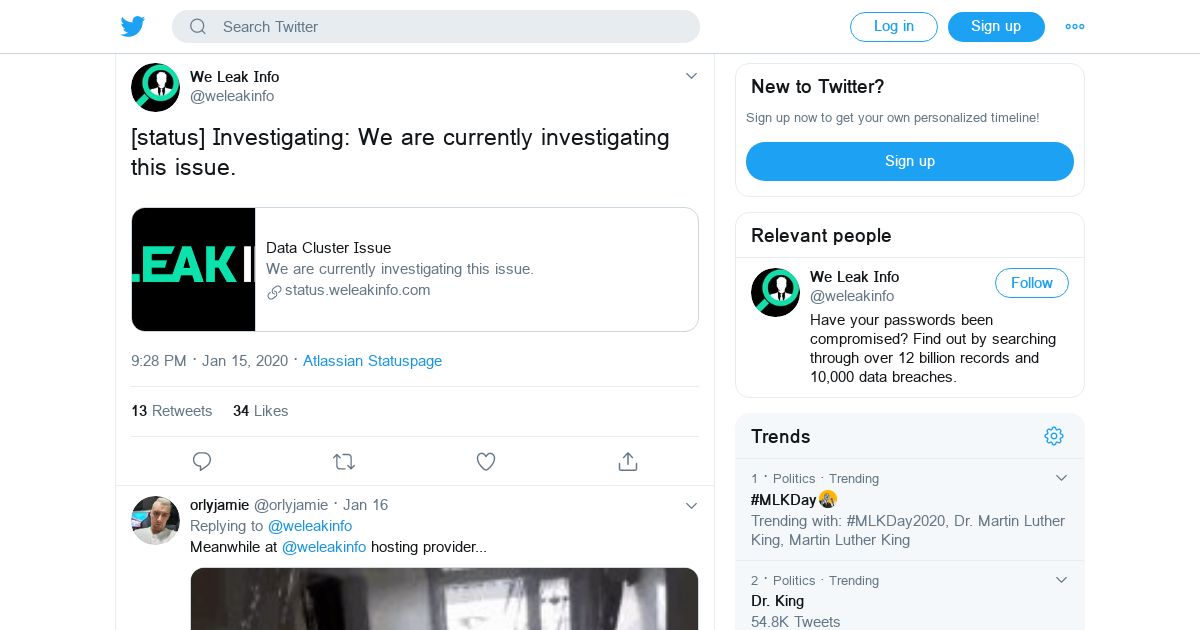Image resolution: width=1200 pixels, height=630 pixels.
Task: Expand #MLKDay trend options chevron
Action: [x=1062, y=478]
